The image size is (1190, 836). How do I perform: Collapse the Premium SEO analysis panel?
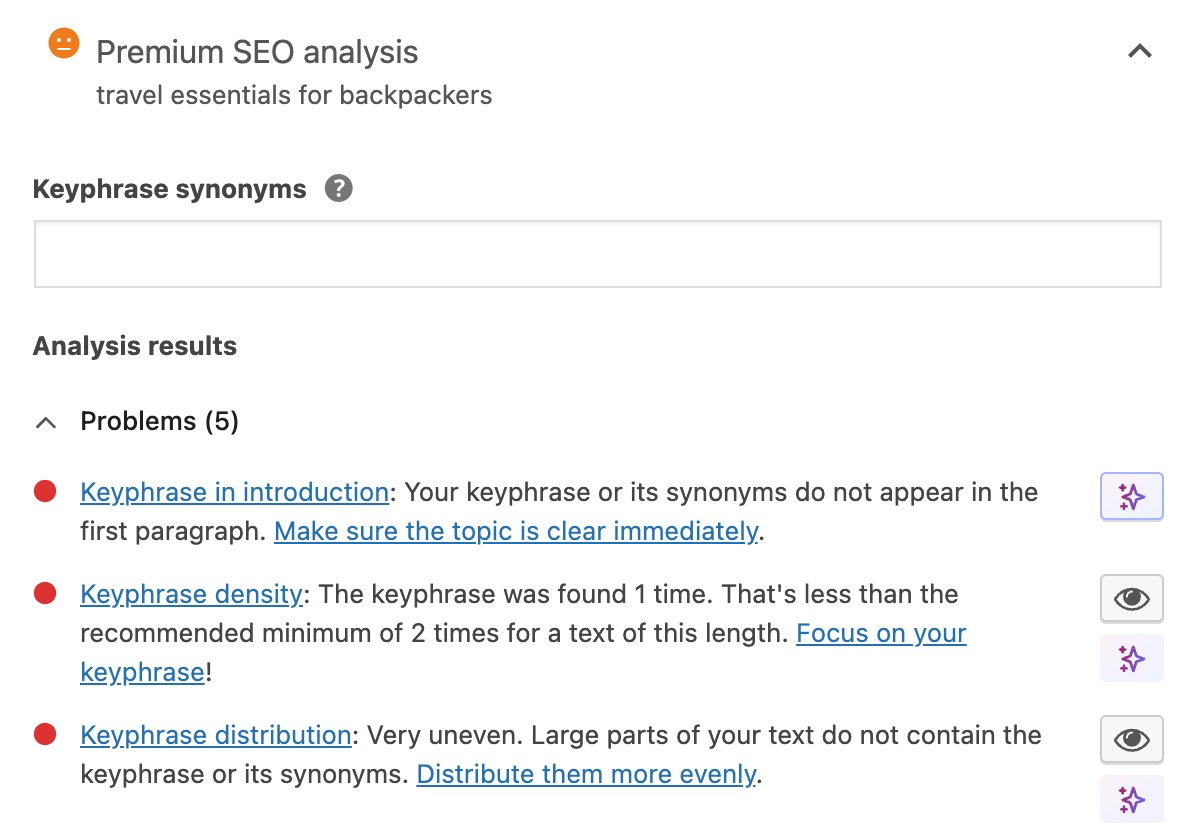coord(1139,51)
